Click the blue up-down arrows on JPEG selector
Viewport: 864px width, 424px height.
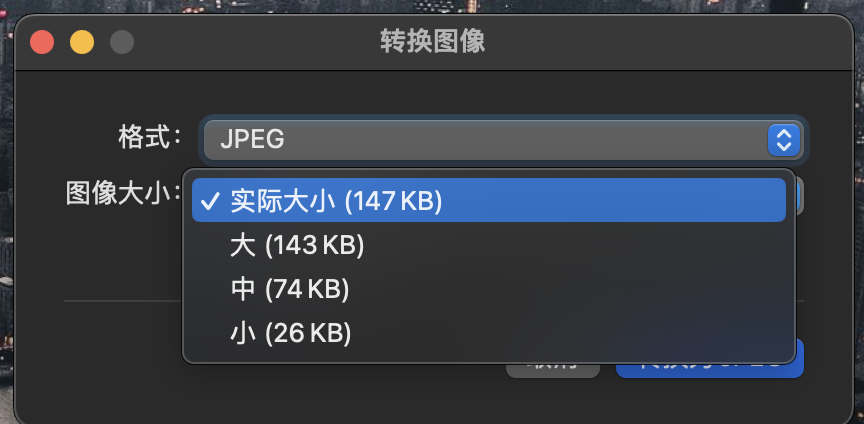pos(784,139)
